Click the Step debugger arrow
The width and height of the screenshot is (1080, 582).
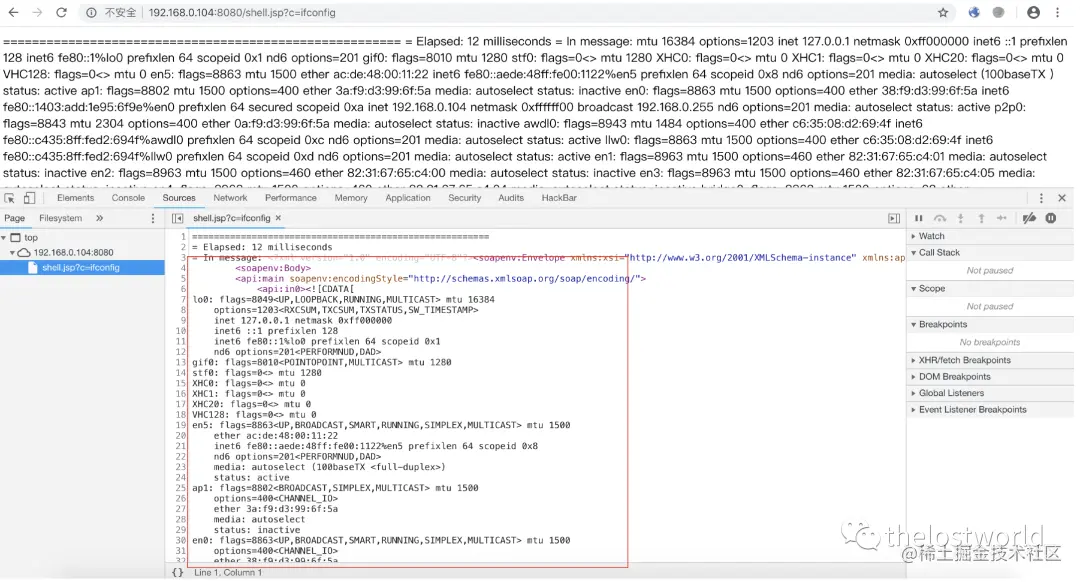1001,218
